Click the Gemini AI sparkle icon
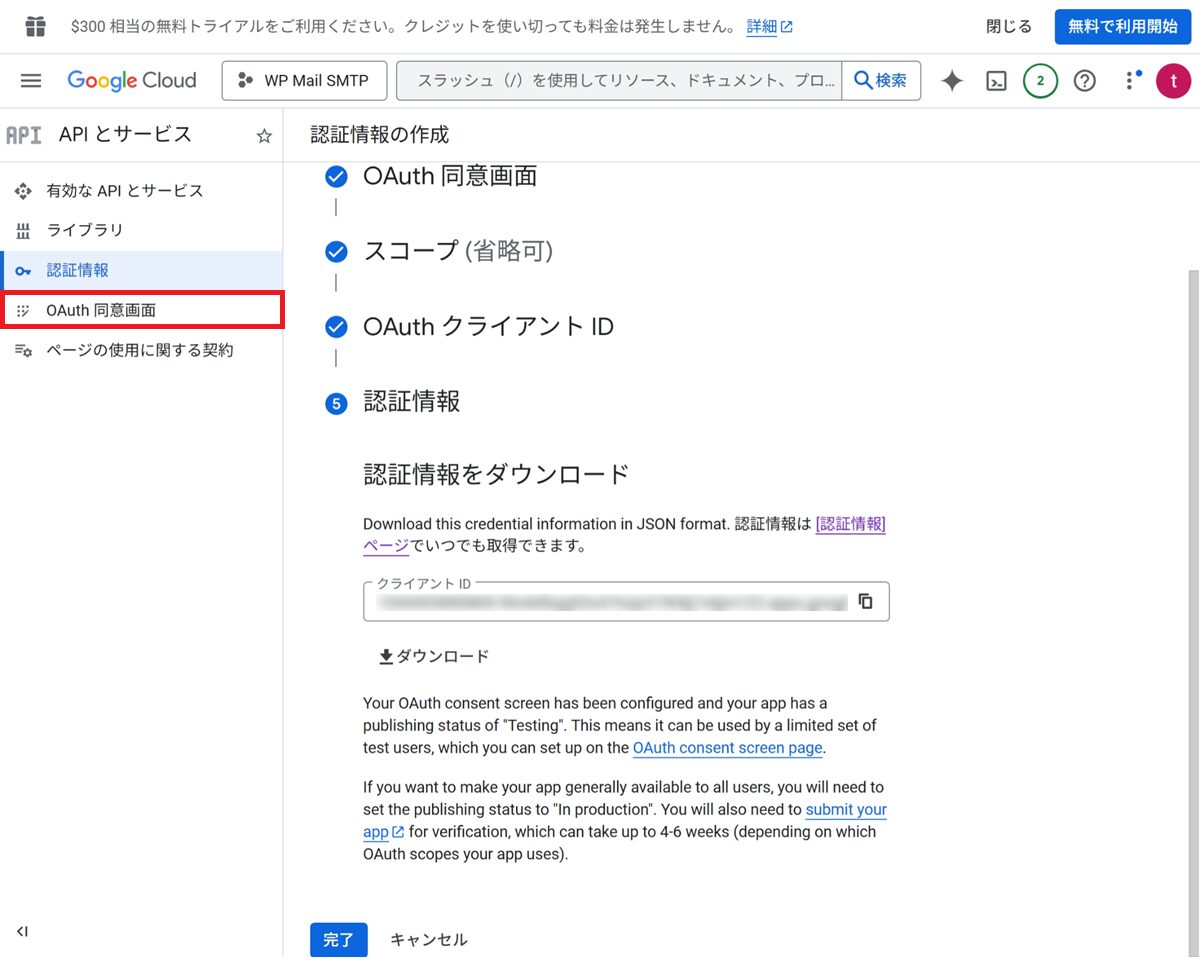The width and height of the screenshot is (1200, 974). (x=952, y=81)
